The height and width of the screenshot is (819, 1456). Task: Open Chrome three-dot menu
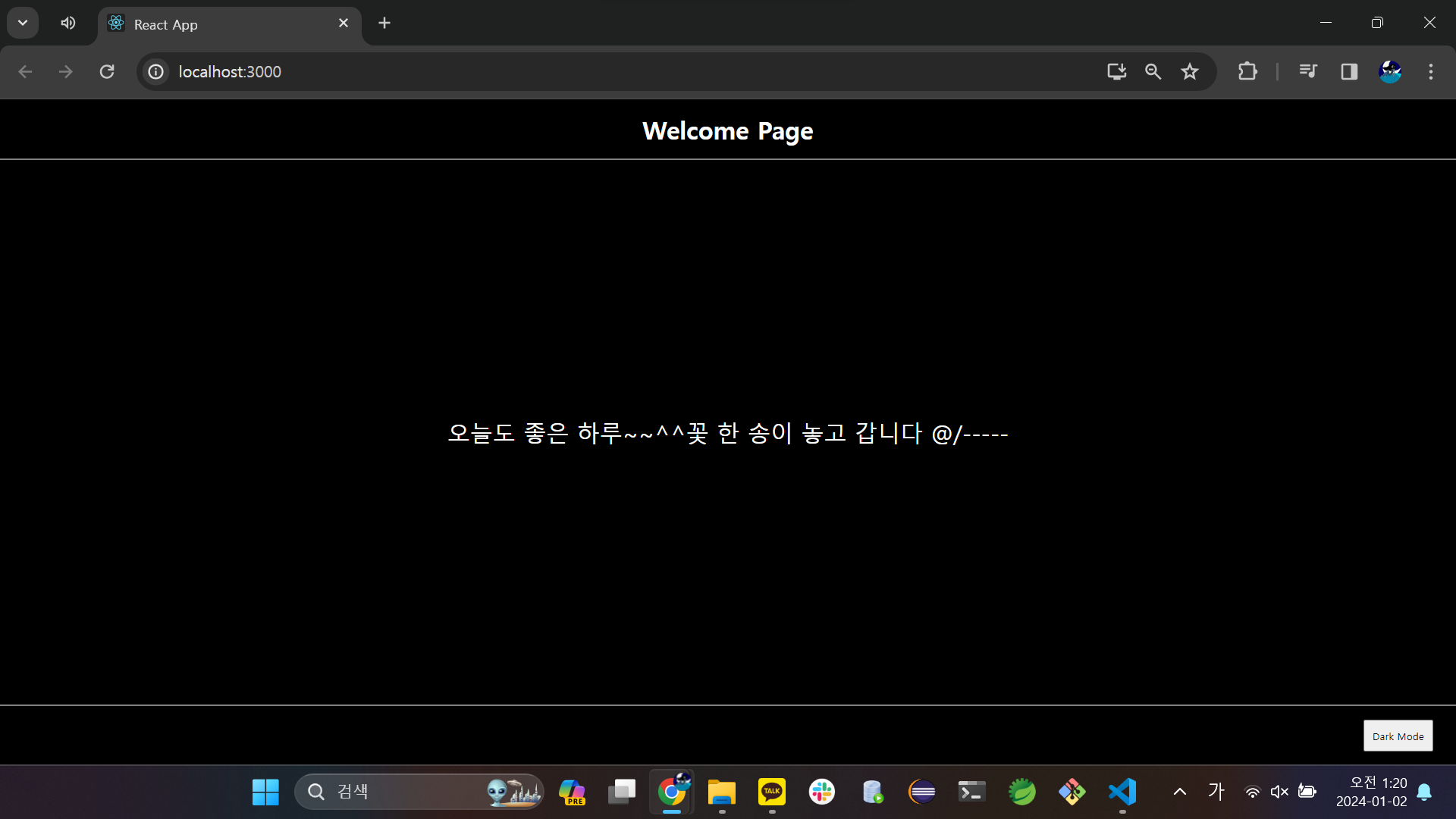(1431, 71)
